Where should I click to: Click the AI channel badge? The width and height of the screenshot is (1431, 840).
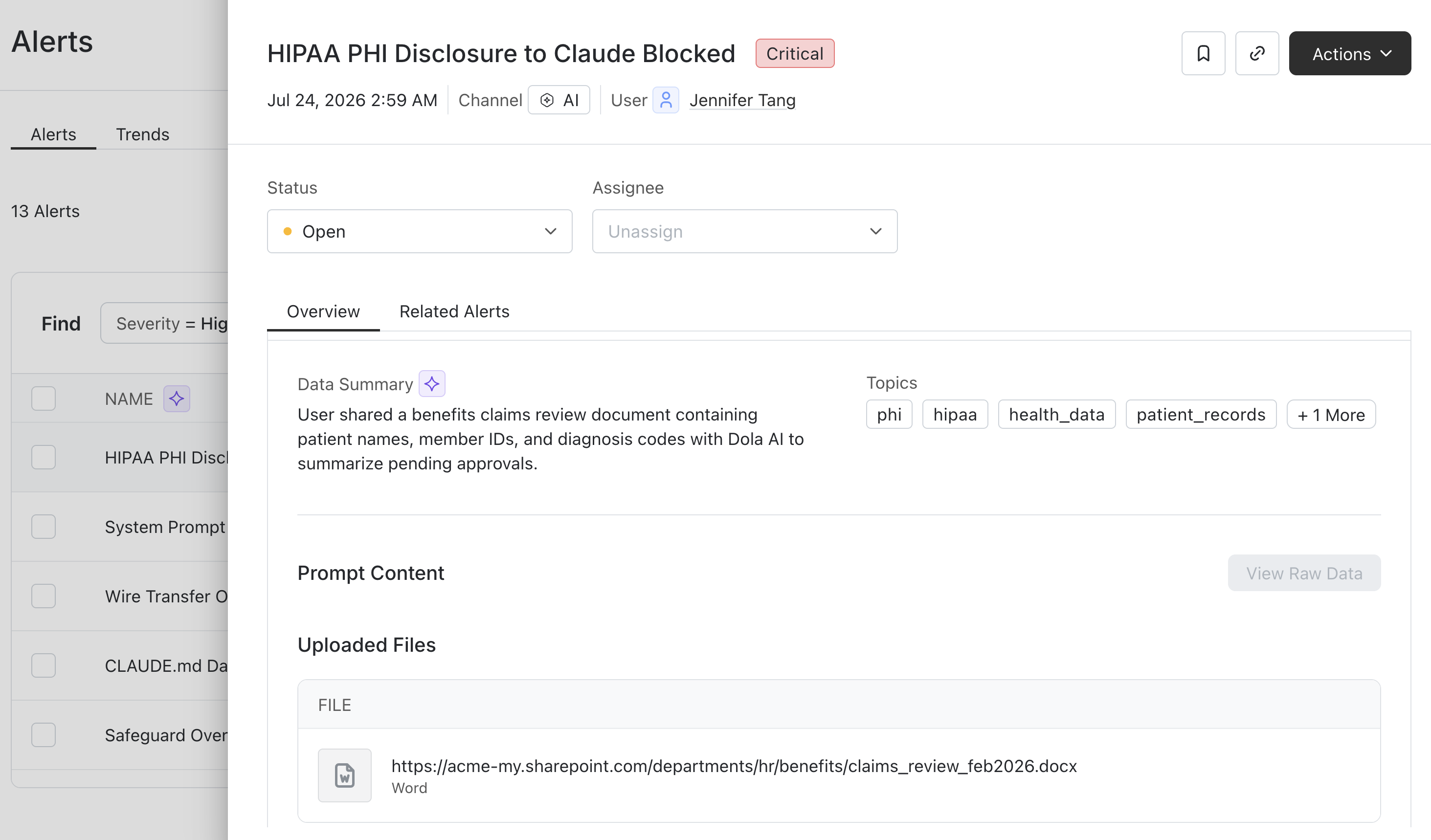coord(559,100)
